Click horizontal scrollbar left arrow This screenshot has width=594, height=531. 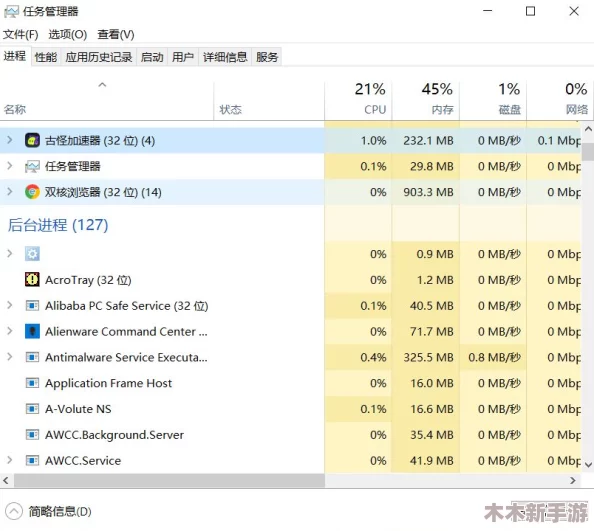click(x=6, y=481)
